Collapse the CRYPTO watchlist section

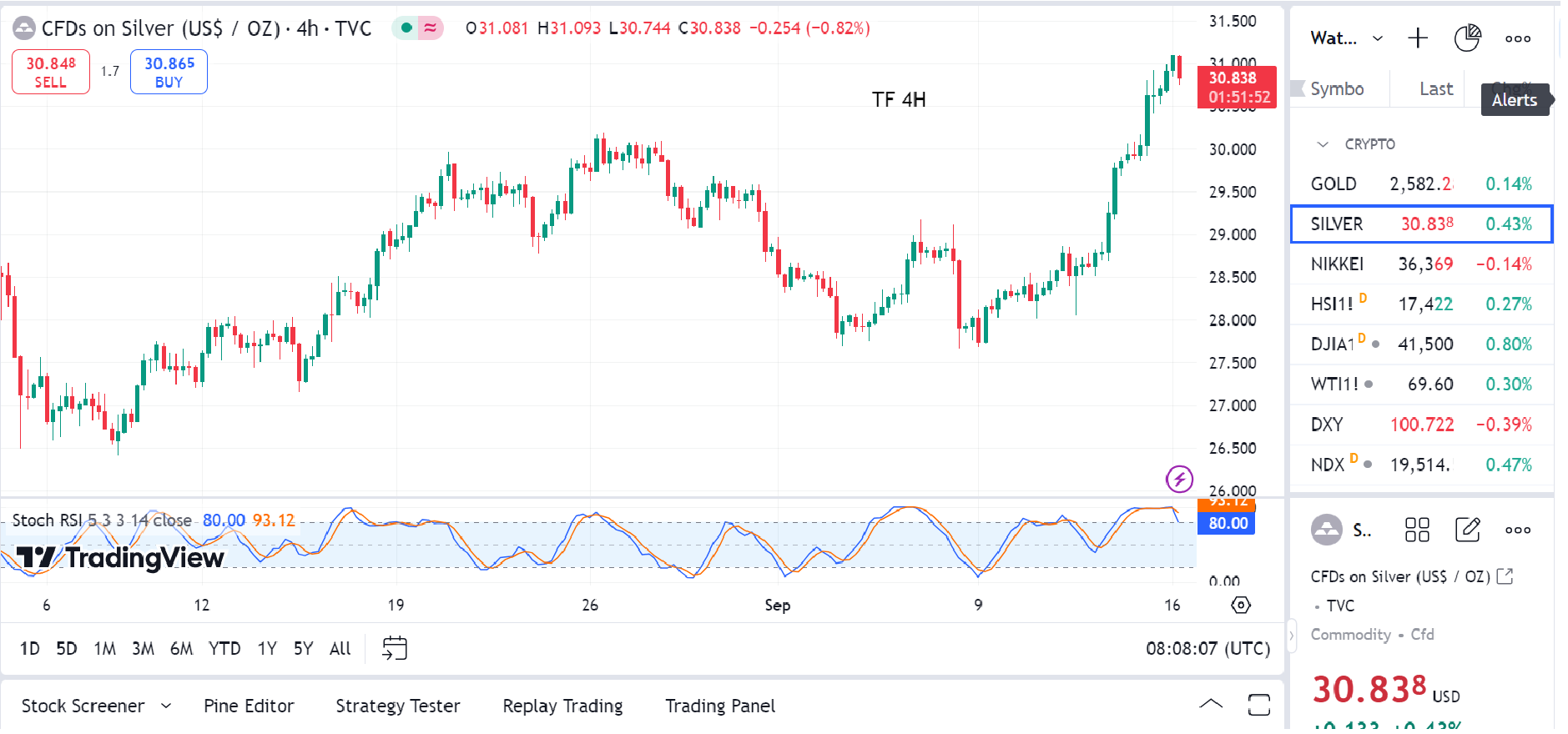tap(1323, 144)
